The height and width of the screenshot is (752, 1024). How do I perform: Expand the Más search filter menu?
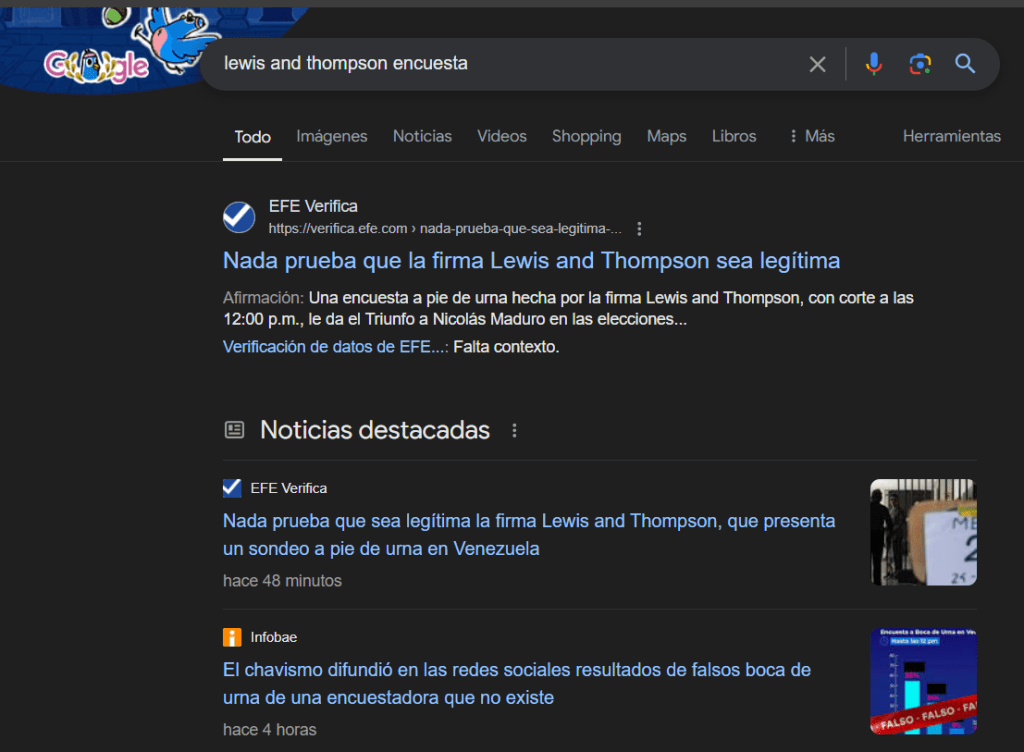point(812,136)
